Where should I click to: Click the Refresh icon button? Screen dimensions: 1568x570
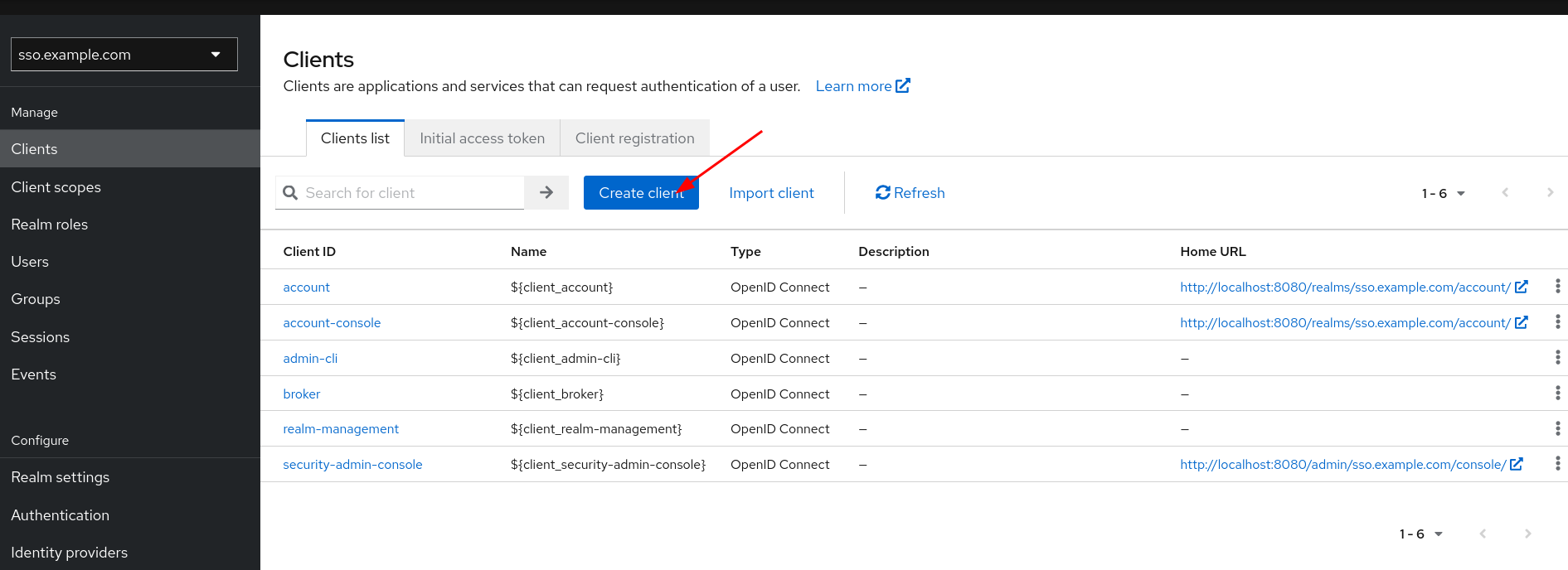pyautogui.click(x=910, y=193)
